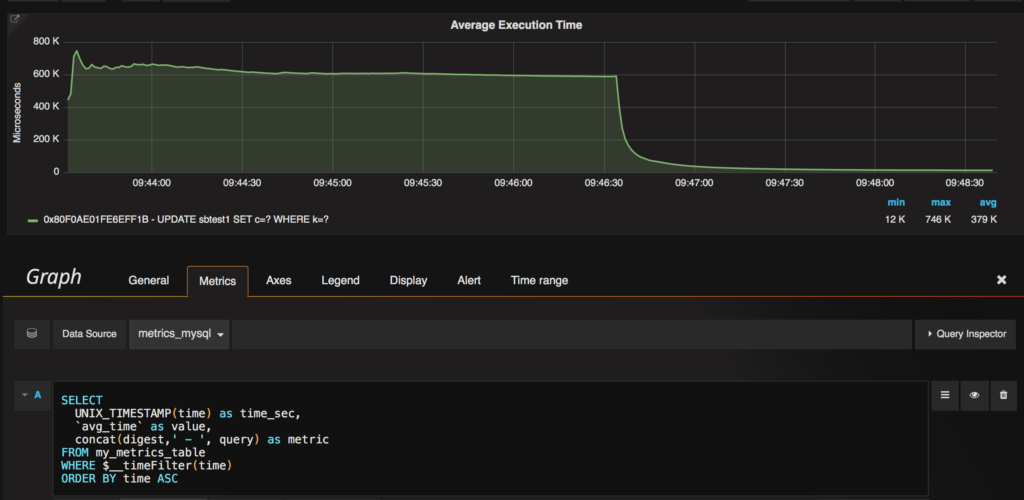Screen dimensions: 1024x500
Task: Sort legend by the max column header
Action: click(939, 201)
